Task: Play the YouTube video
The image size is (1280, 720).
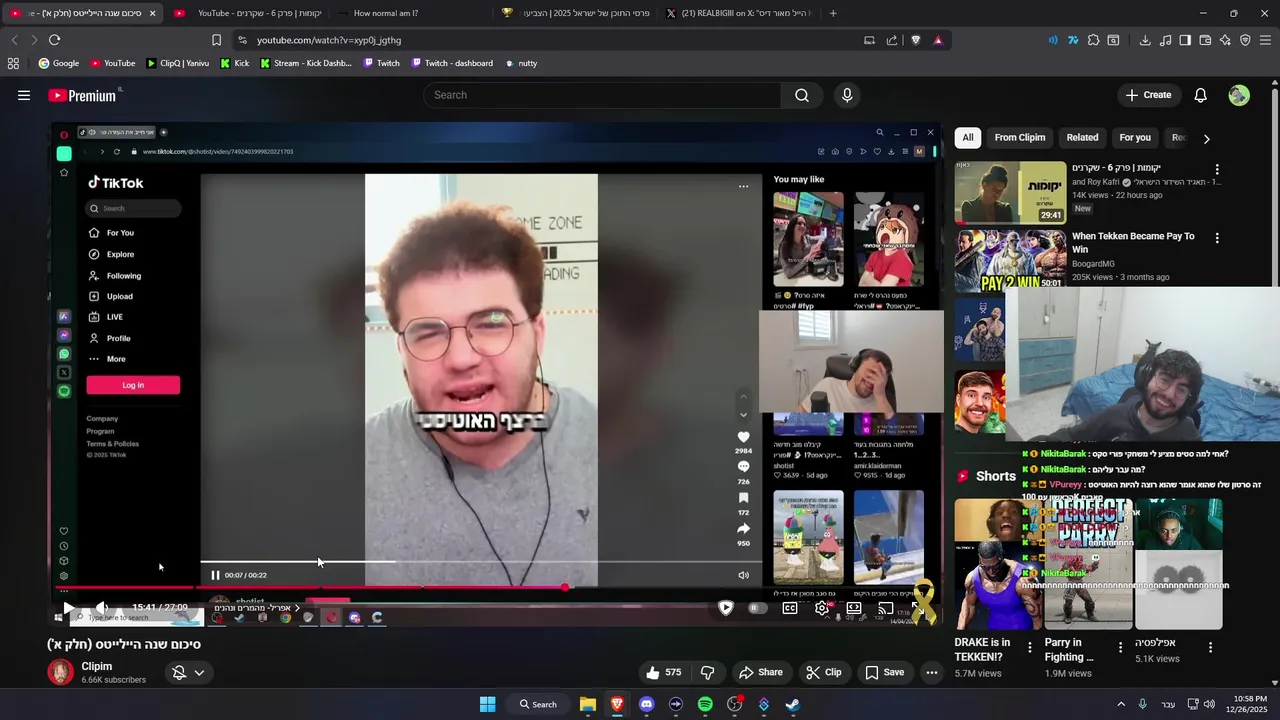Action: (x=68, y=608)
